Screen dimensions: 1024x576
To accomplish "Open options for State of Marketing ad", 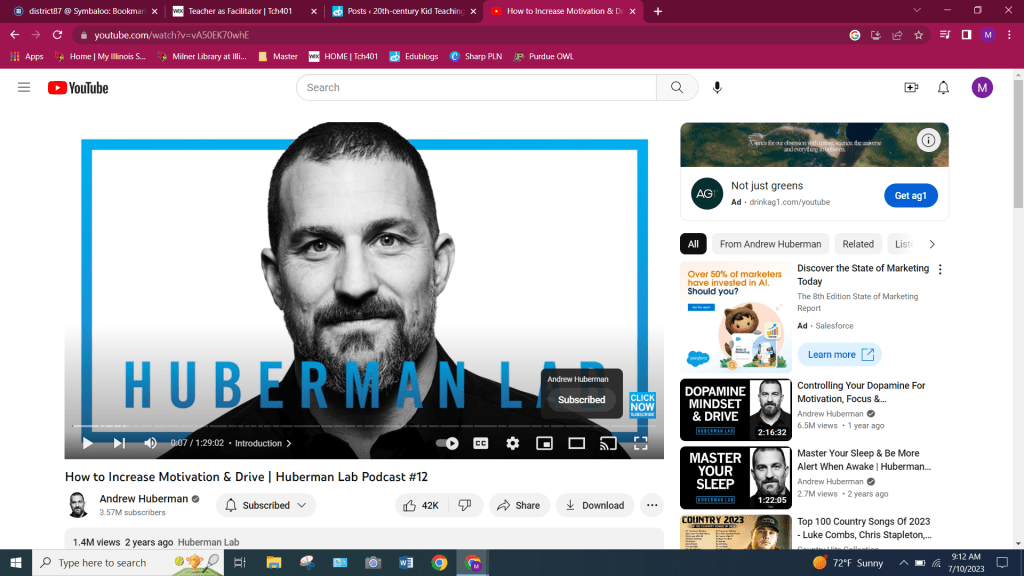I will pyautogui.click(x=940, y=270).
